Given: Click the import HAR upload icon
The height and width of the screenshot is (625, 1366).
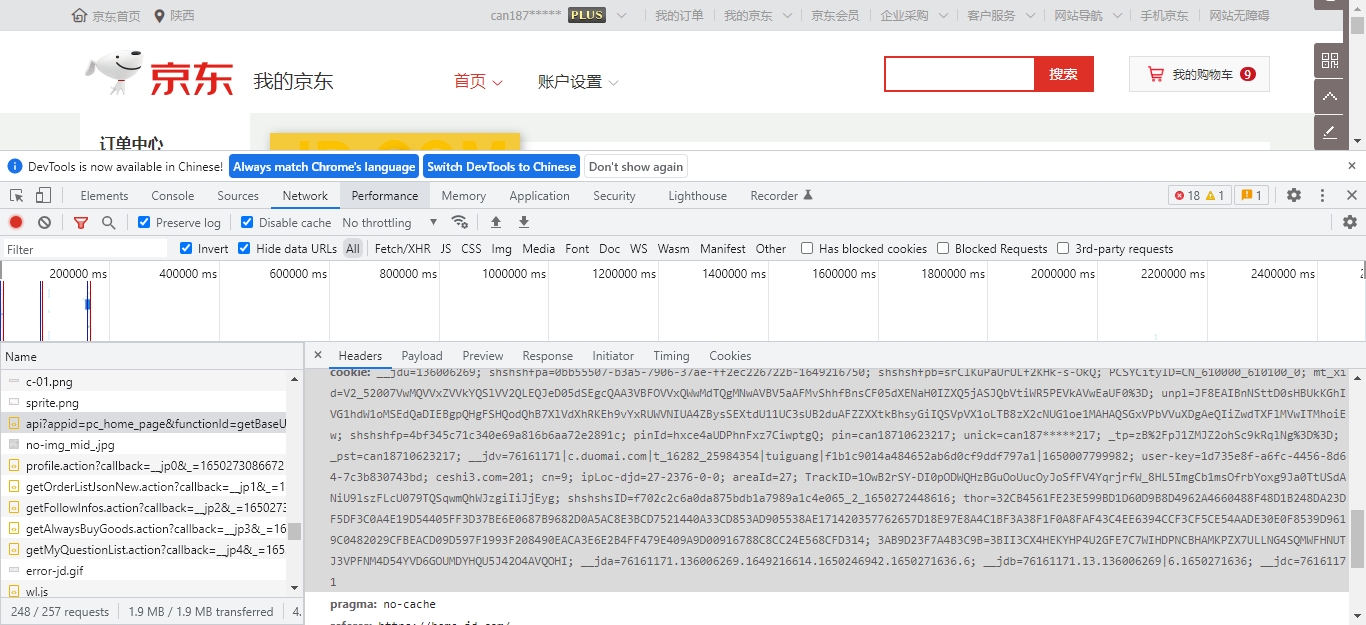Looking at the screenshot, I should click(495, 222).
